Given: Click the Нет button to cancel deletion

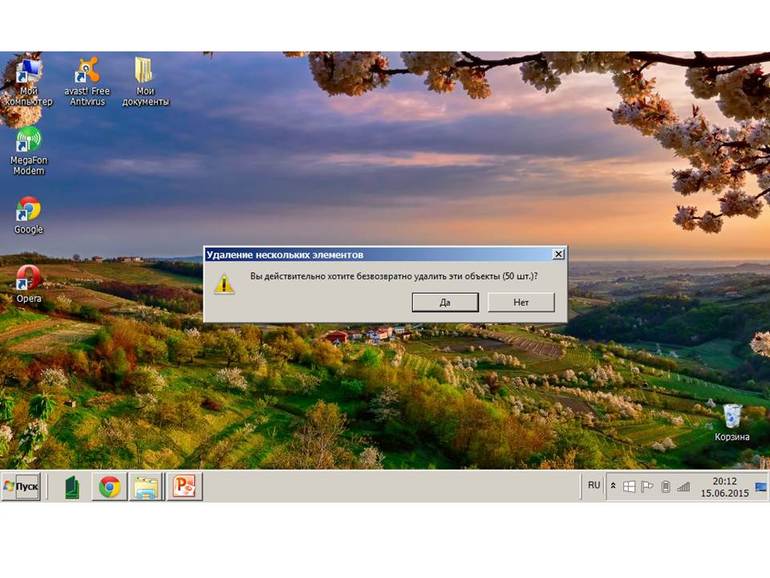Looking at the screenshot, I should tap(521, 302).
